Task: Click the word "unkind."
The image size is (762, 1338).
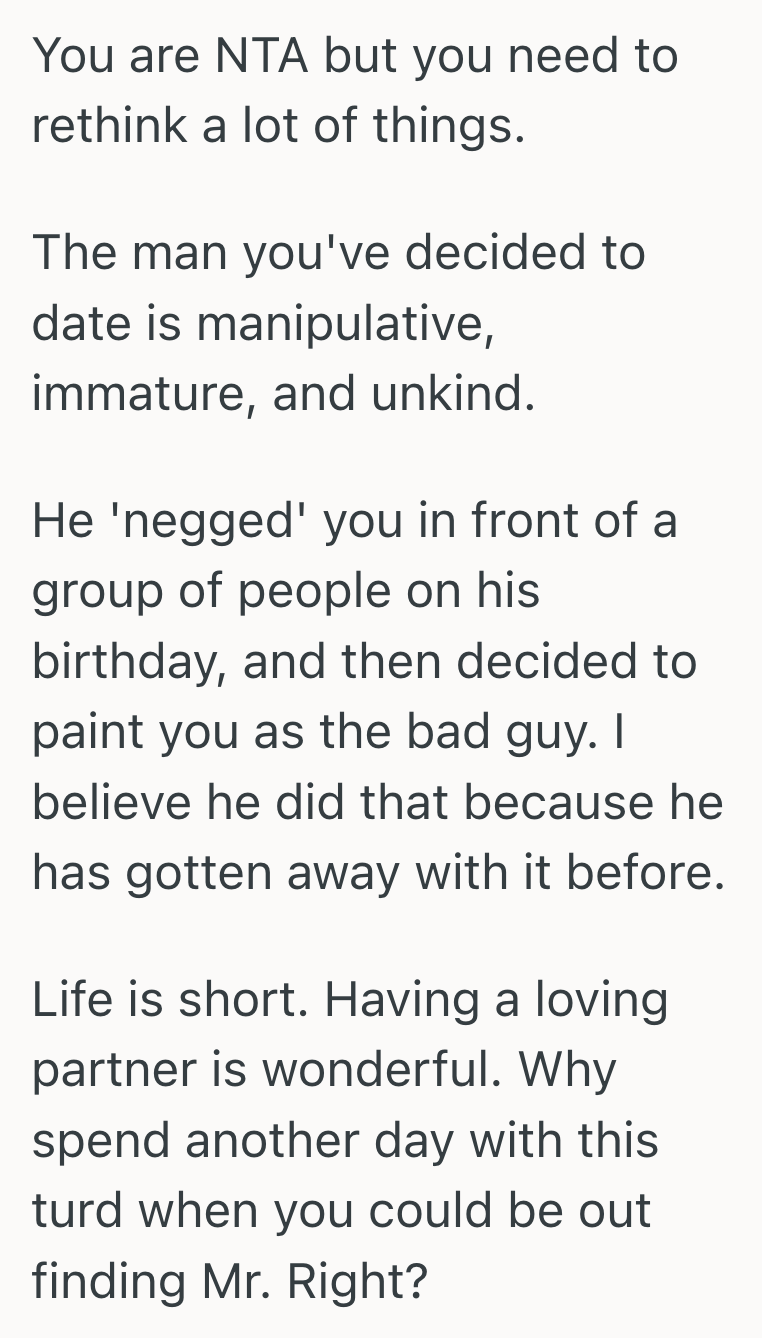Action: [x=454, y=395]
